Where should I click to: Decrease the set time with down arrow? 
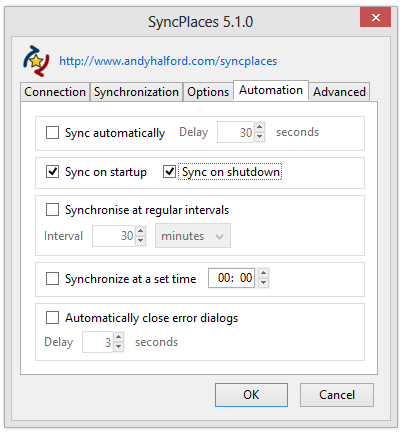[x=263, y=283]
